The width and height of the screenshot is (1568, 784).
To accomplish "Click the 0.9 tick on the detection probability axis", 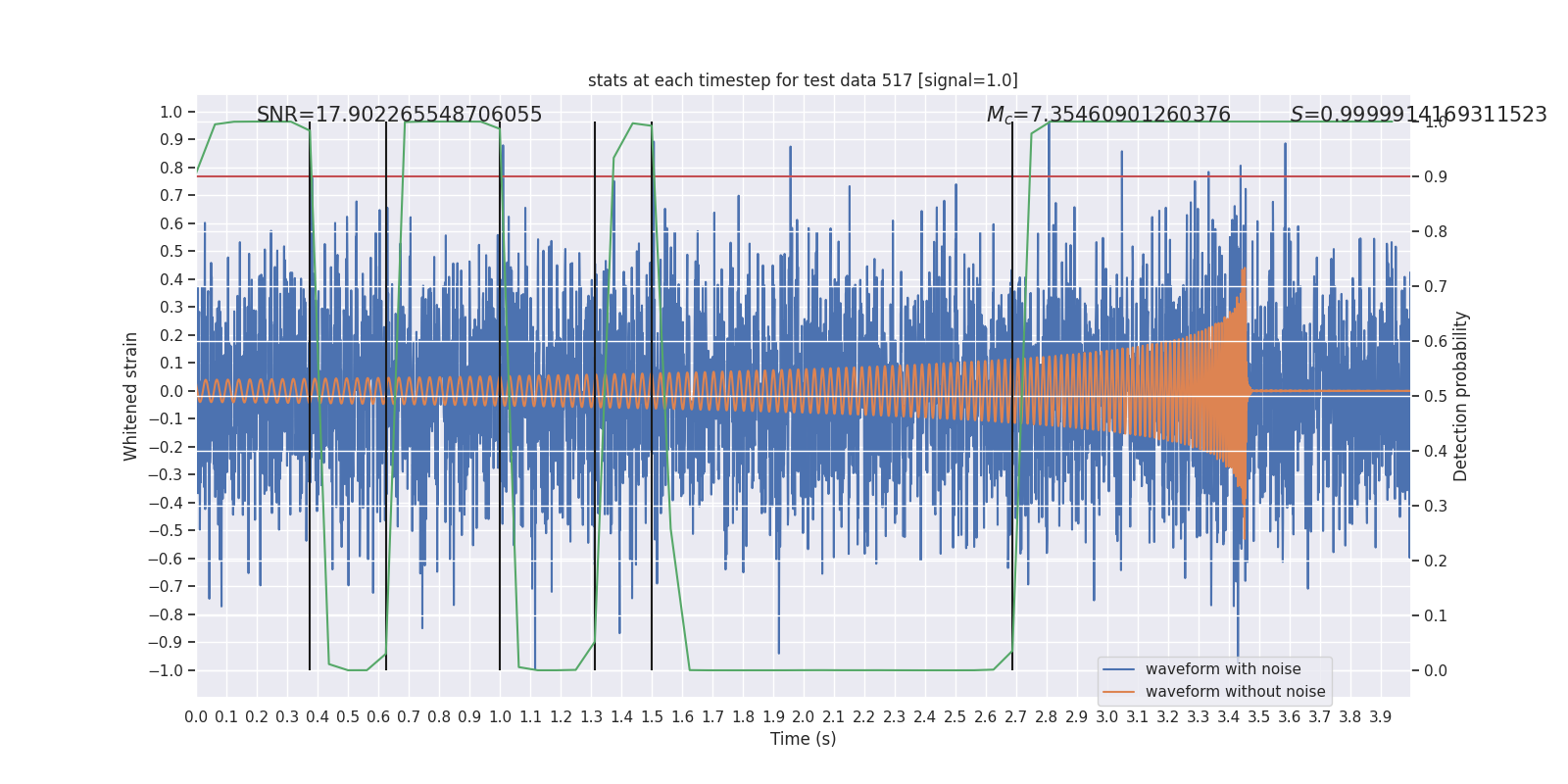I will [1435, 177].
